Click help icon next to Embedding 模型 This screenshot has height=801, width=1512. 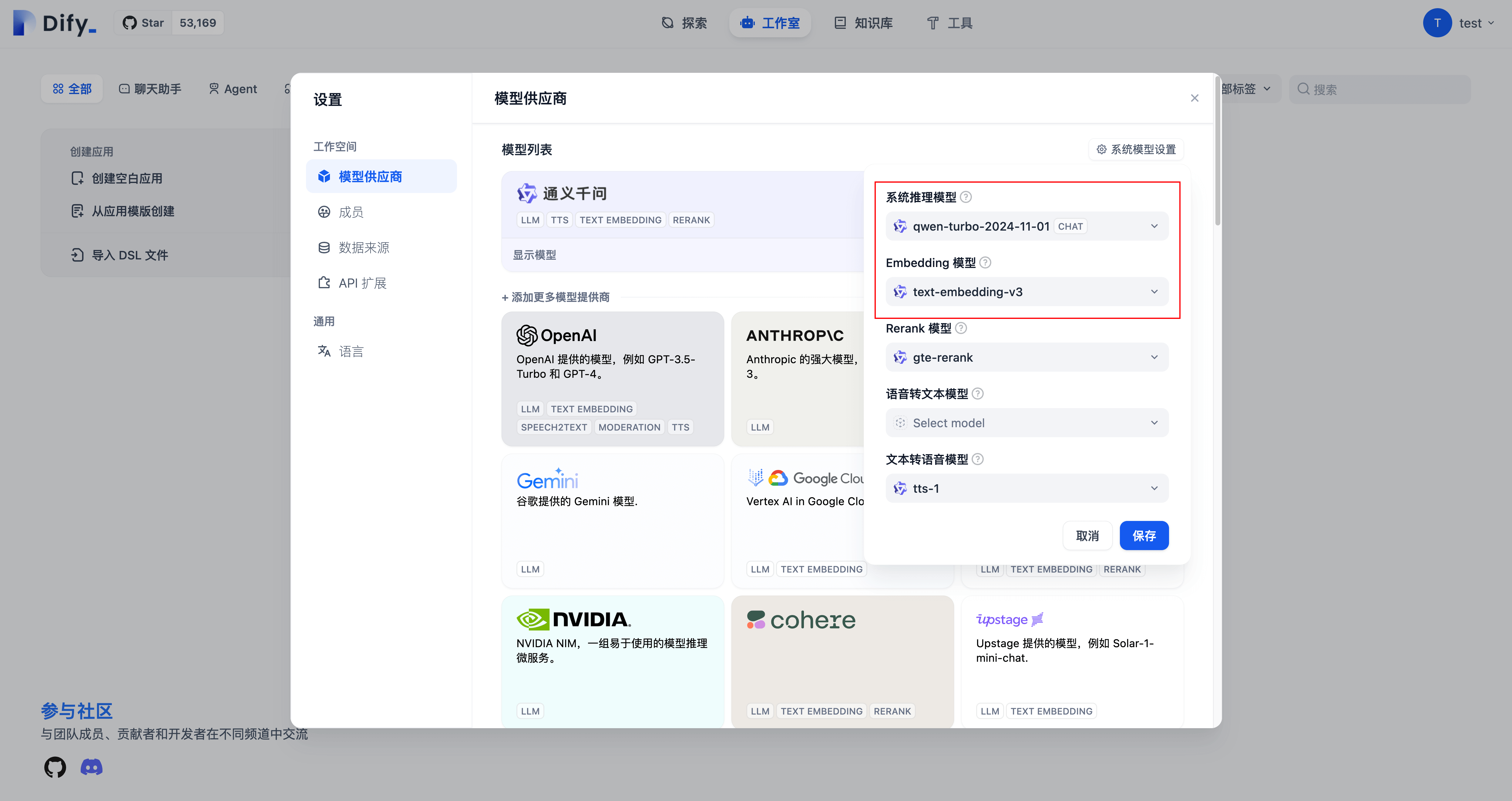(x=986, y=262)
